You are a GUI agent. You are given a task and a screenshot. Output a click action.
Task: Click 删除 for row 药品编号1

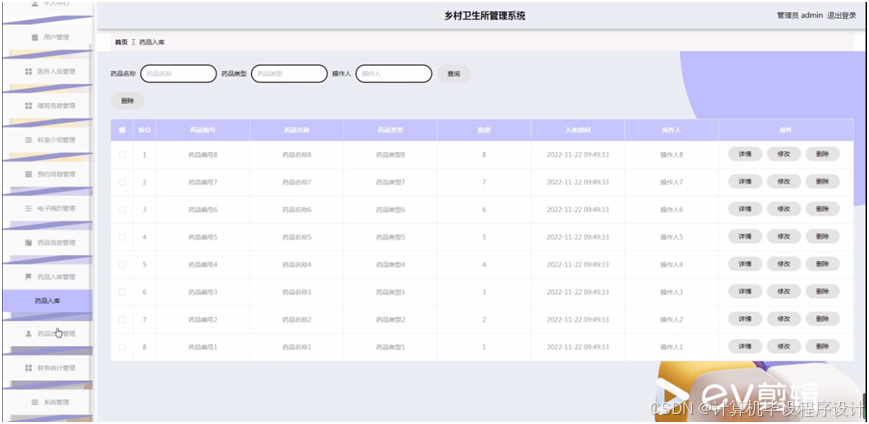pos(822,346)
